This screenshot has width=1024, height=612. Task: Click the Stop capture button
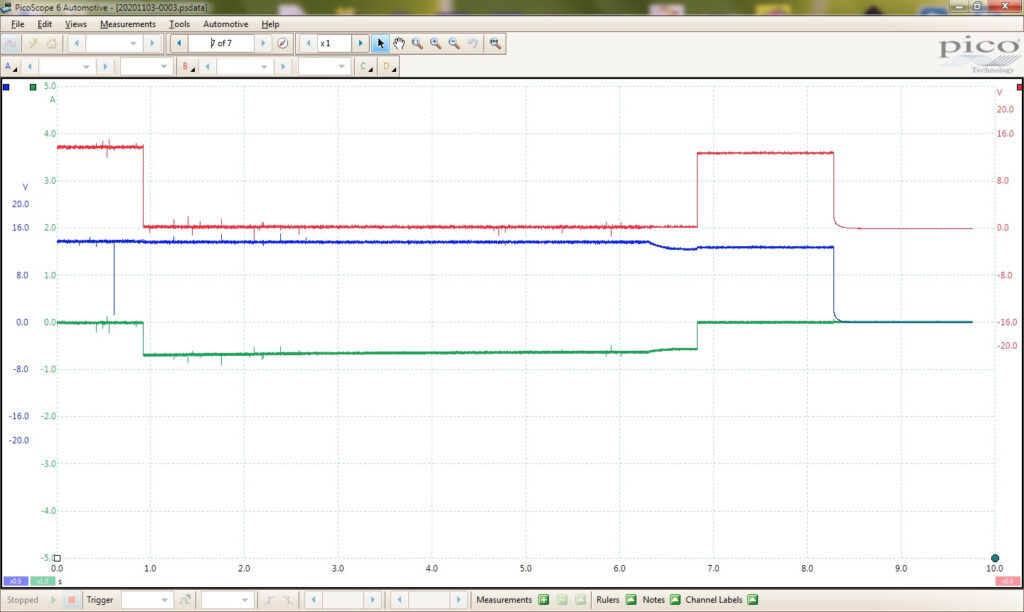(71, 600)
